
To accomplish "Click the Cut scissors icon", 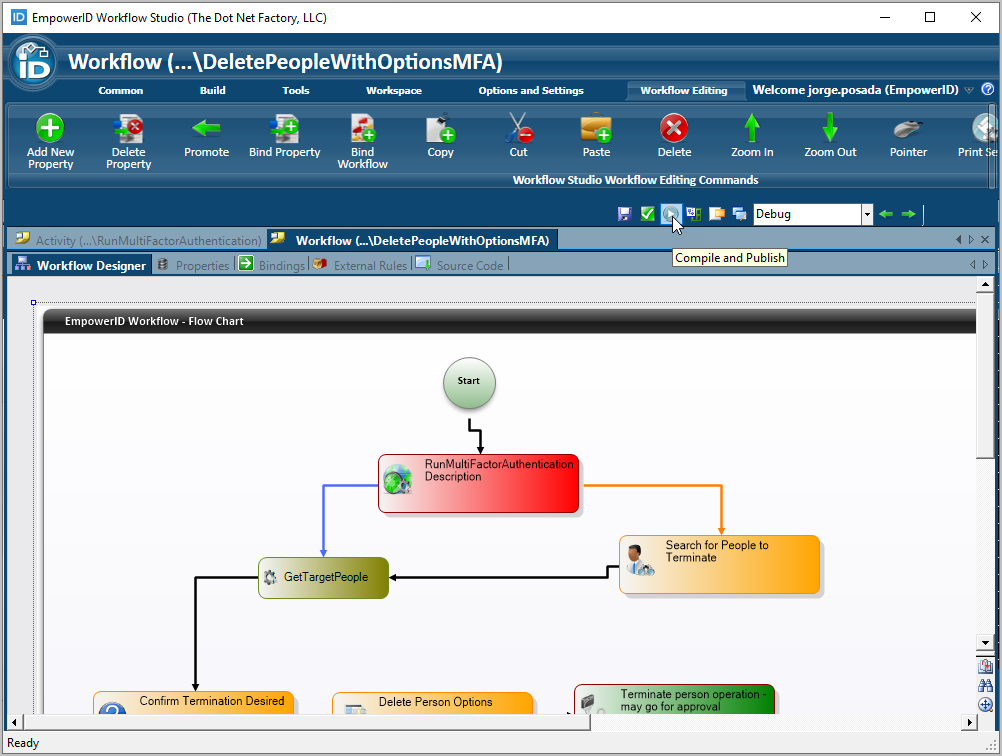I will pos(518,128).
